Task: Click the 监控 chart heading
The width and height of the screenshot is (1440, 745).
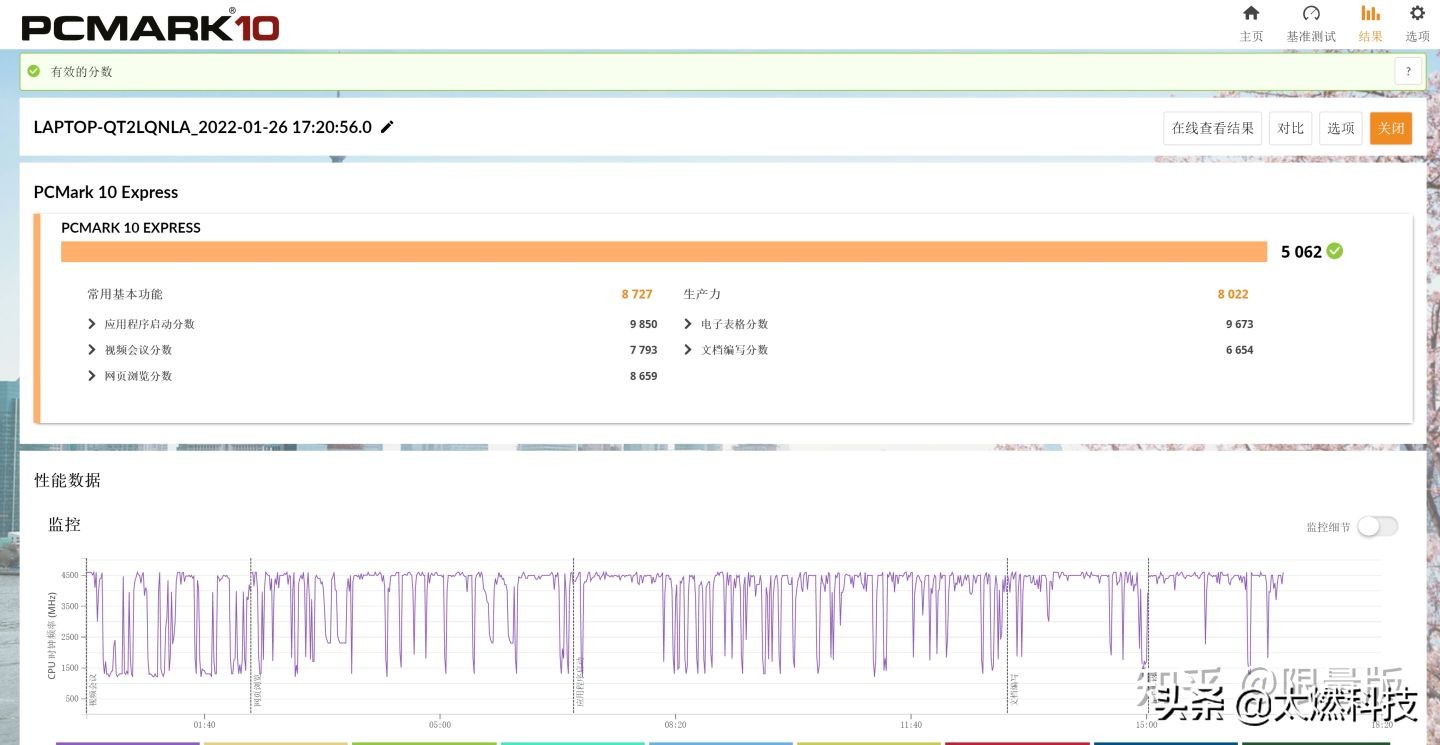Action: point(64,524)
